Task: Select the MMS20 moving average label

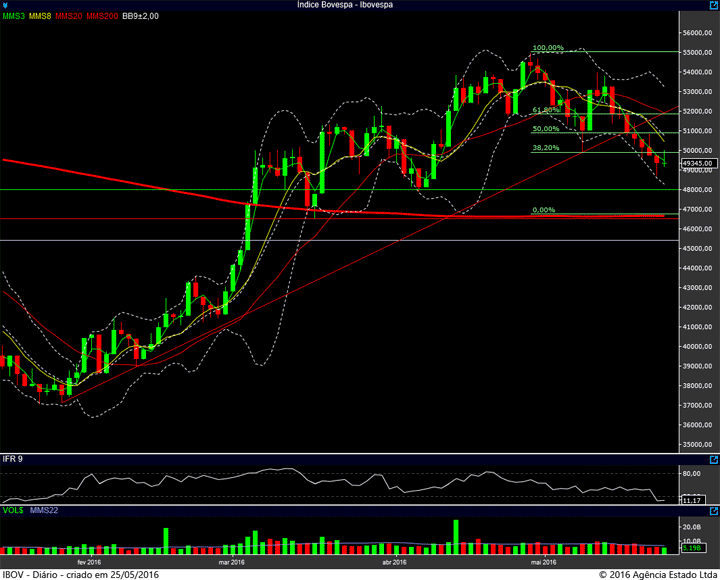Action: click(69, 16)
